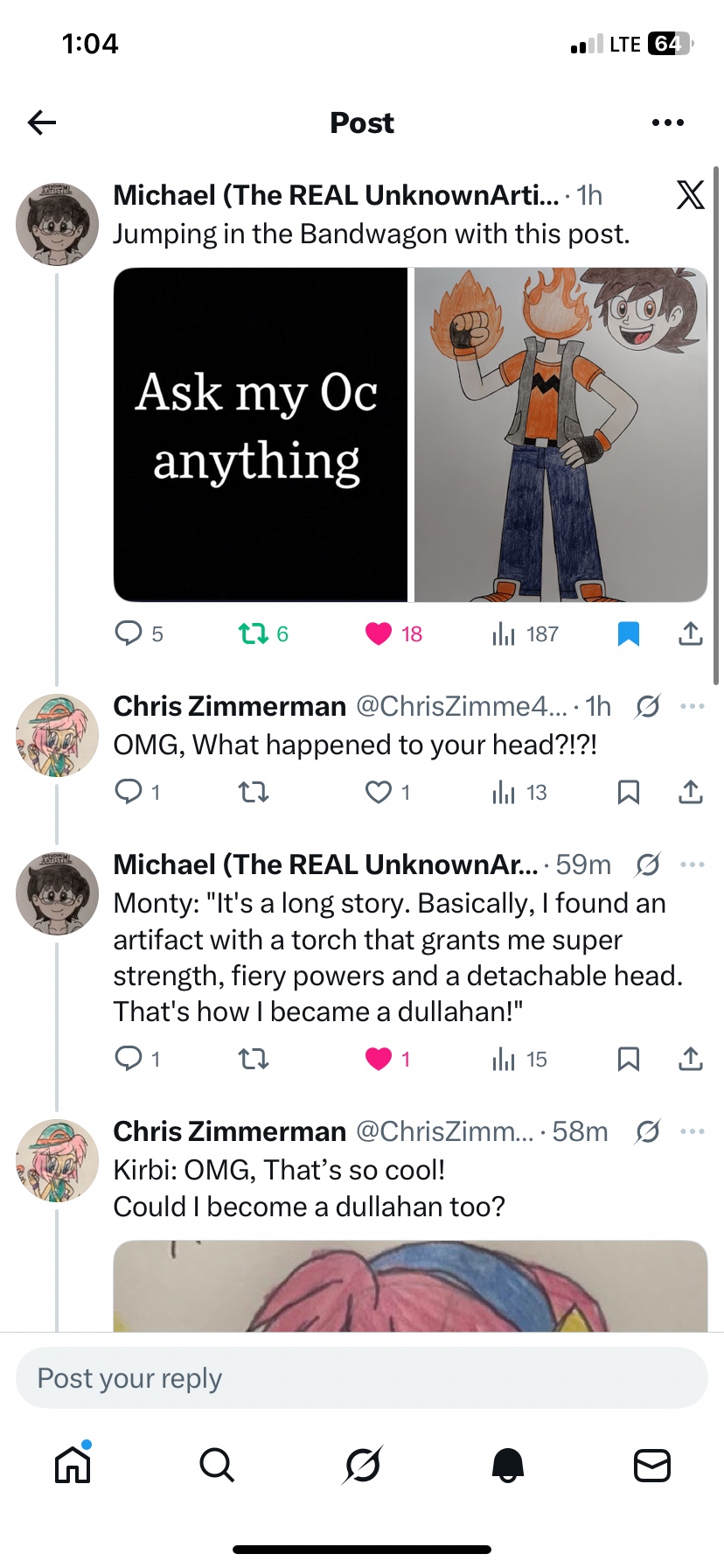Image resolution: width=724 pixels, height=1568 pixels.
Task: Open the post options three-dot menu
Action: [667, 122]
